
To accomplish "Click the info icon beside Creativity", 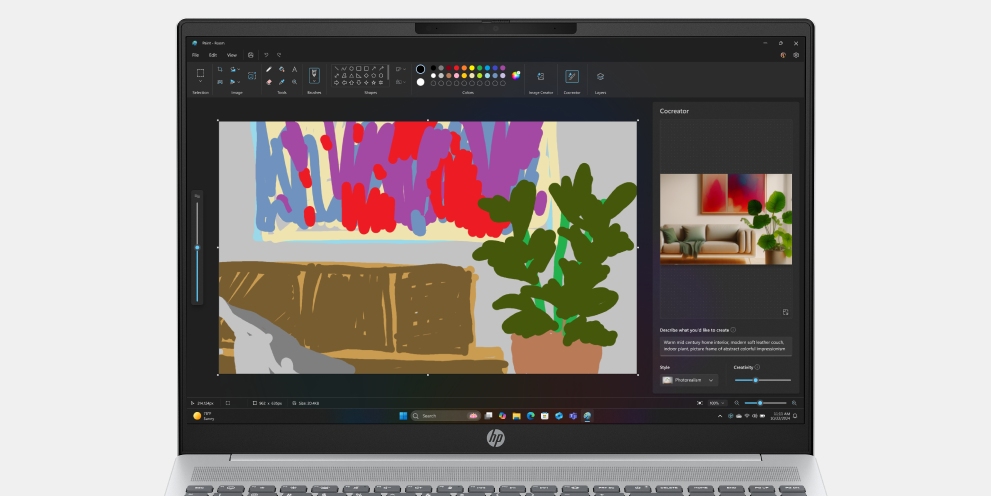I will pos(757,367).
